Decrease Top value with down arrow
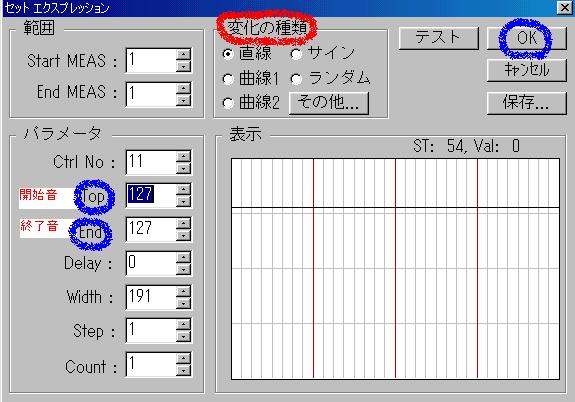The height and width of the screenshot is (402, 575). [x=183, y=201]
